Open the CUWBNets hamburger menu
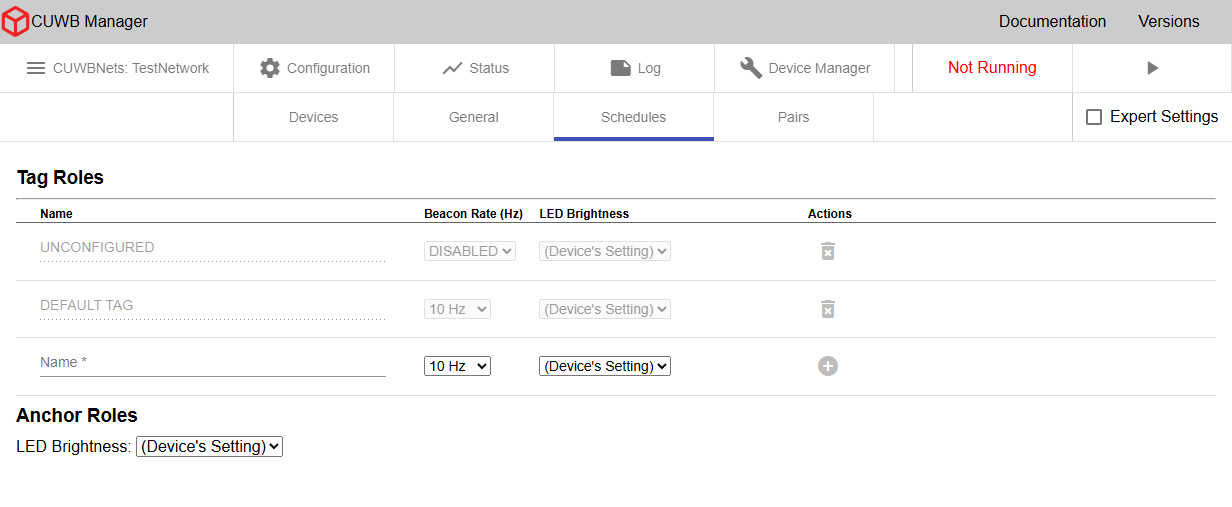This screenshot has width=1232, height=507. pyautogui.click(x=36, y=68)
